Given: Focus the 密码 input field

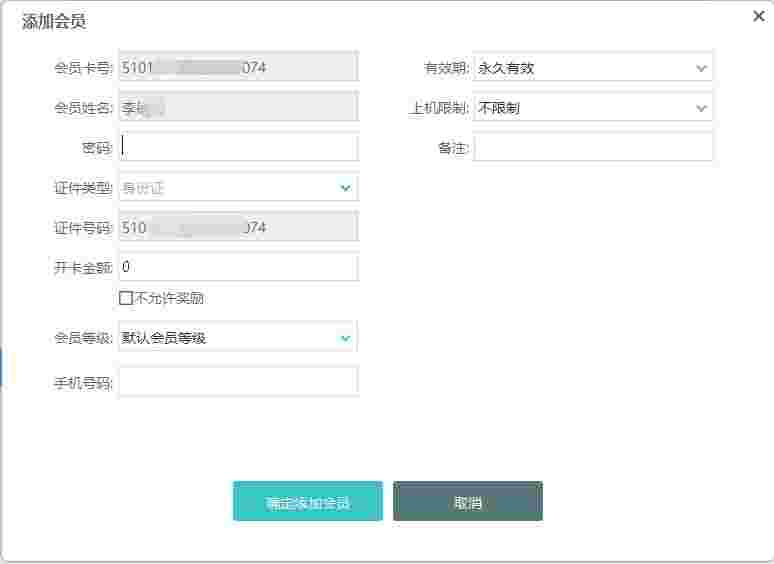Looking at the screenshot, I should [238, 147].
